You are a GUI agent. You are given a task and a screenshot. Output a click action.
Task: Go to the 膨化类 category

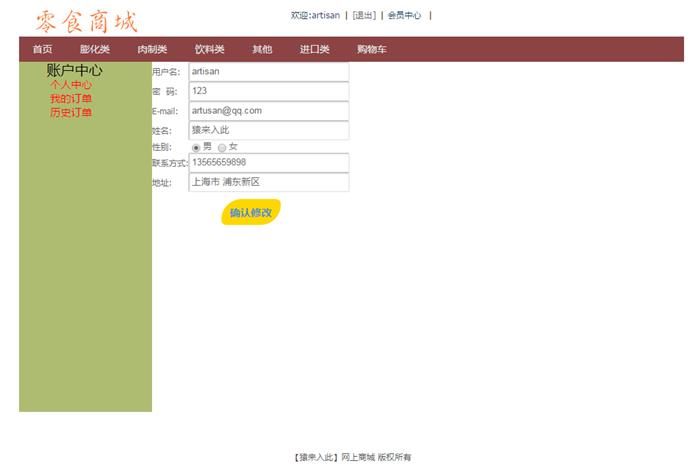[x=95, y=50]
